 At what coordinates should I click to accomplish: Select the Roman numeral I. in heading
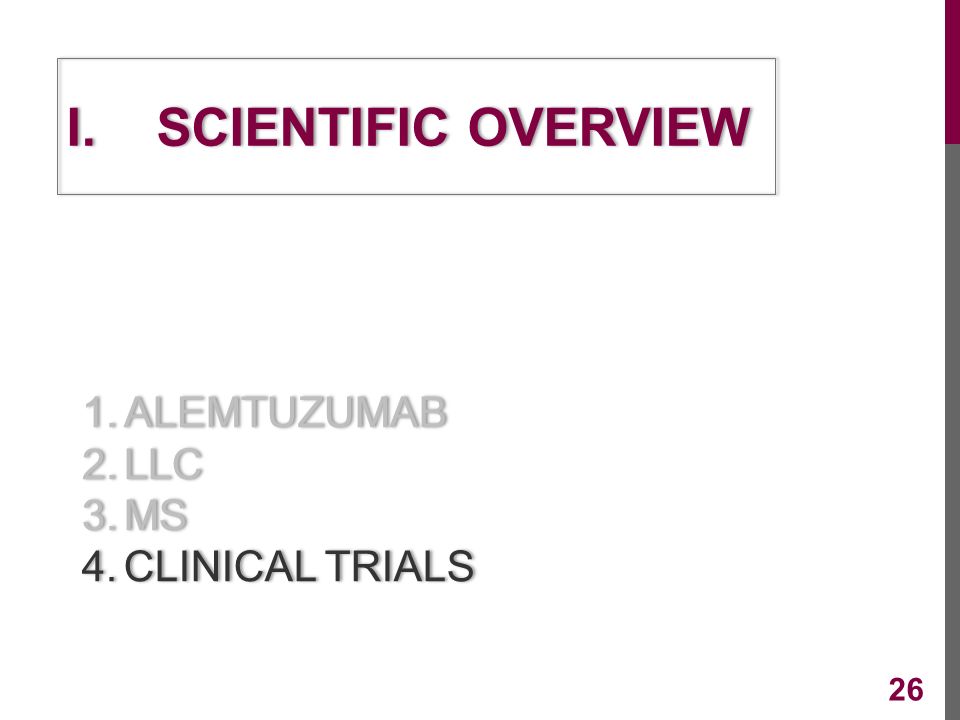pyautogui.click(x=81, y=127)
